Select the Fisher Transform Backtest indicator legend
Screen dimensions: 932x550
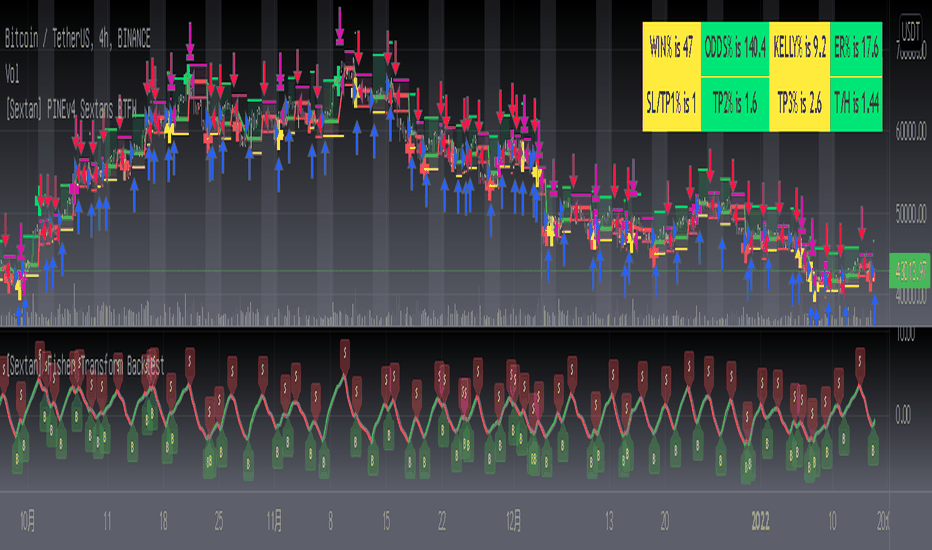85,365
